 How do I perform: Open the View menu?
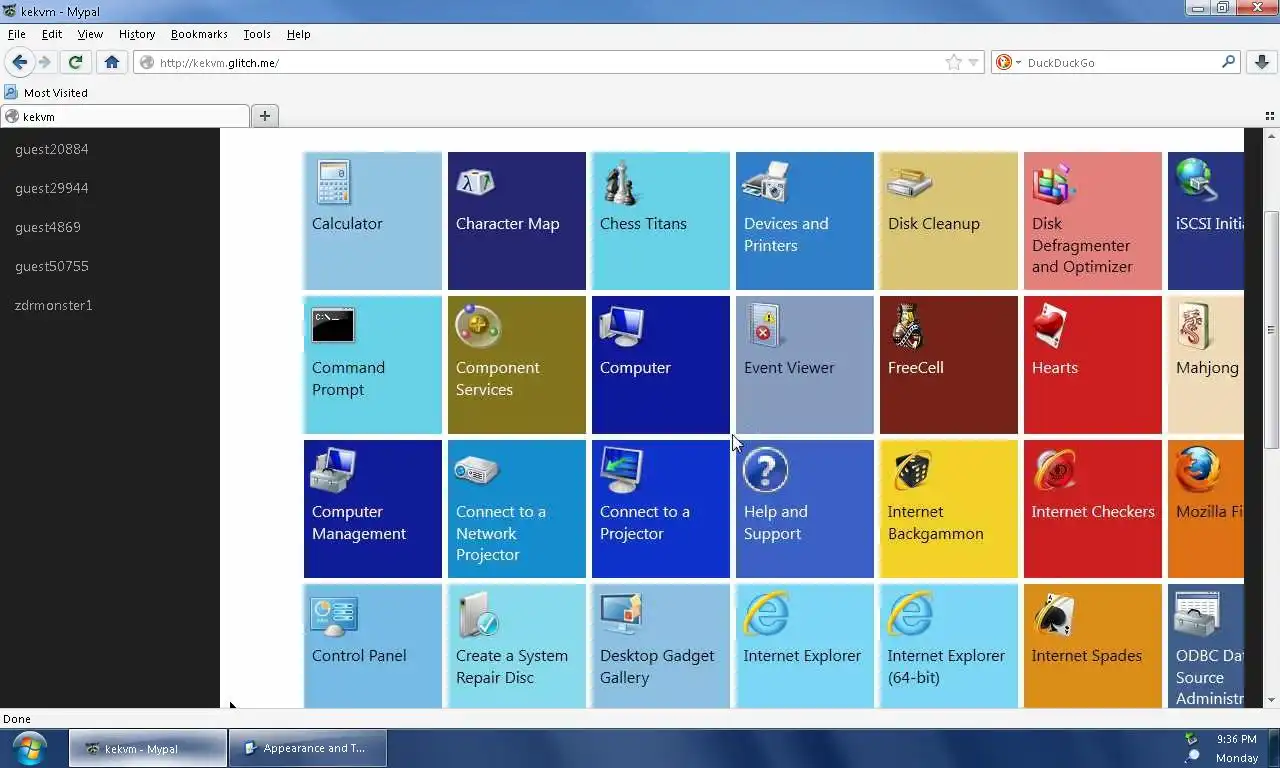[90, 34]
